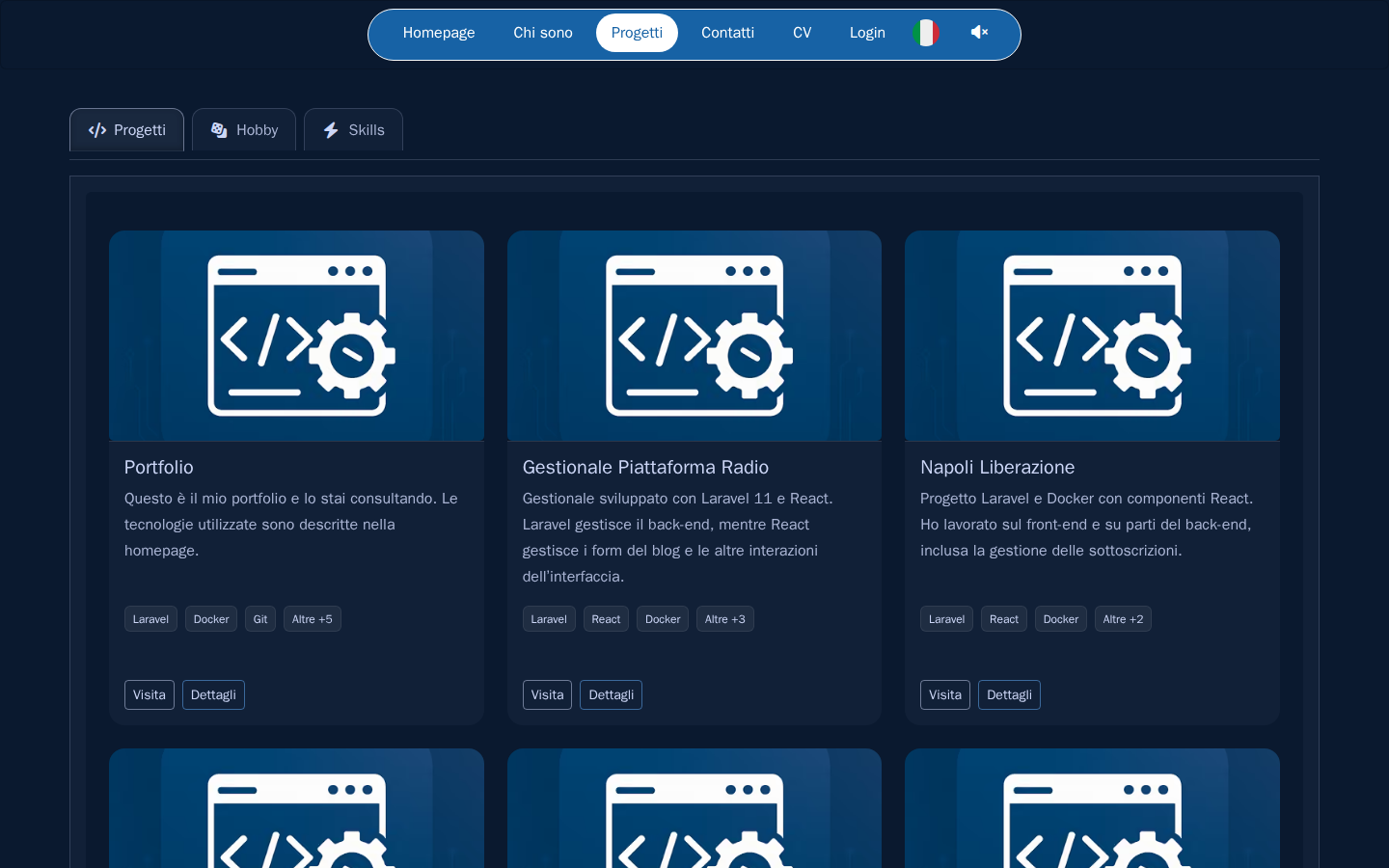Viewport: 1389px width, 868px height.
Task: Open Dettagli for Gestionale Piattaforma Radio
Action: pos(611,694)
